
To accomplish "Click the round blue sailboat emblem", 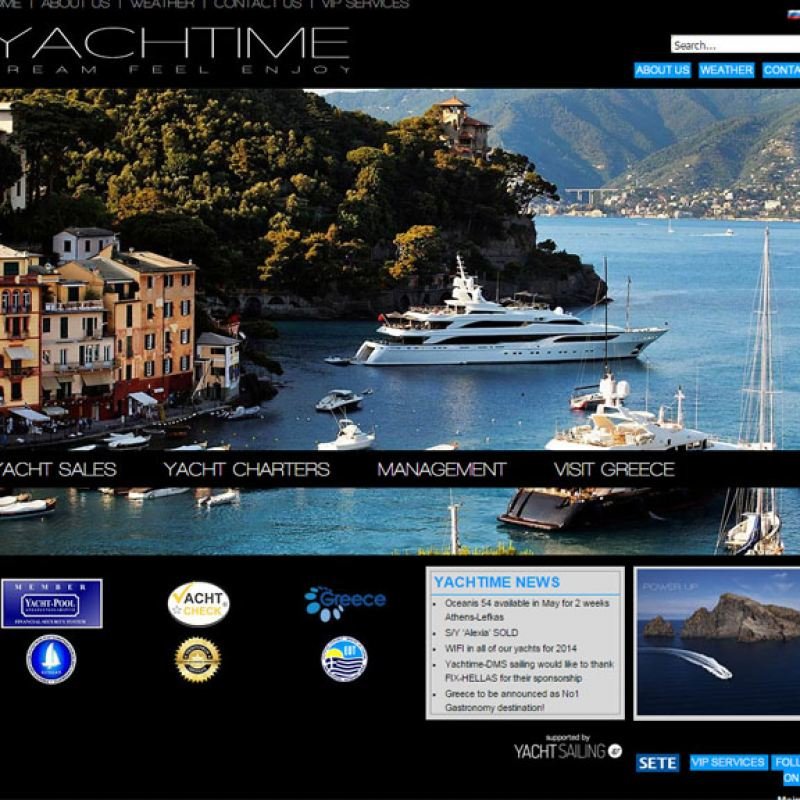I will click(x=51, y=659).
